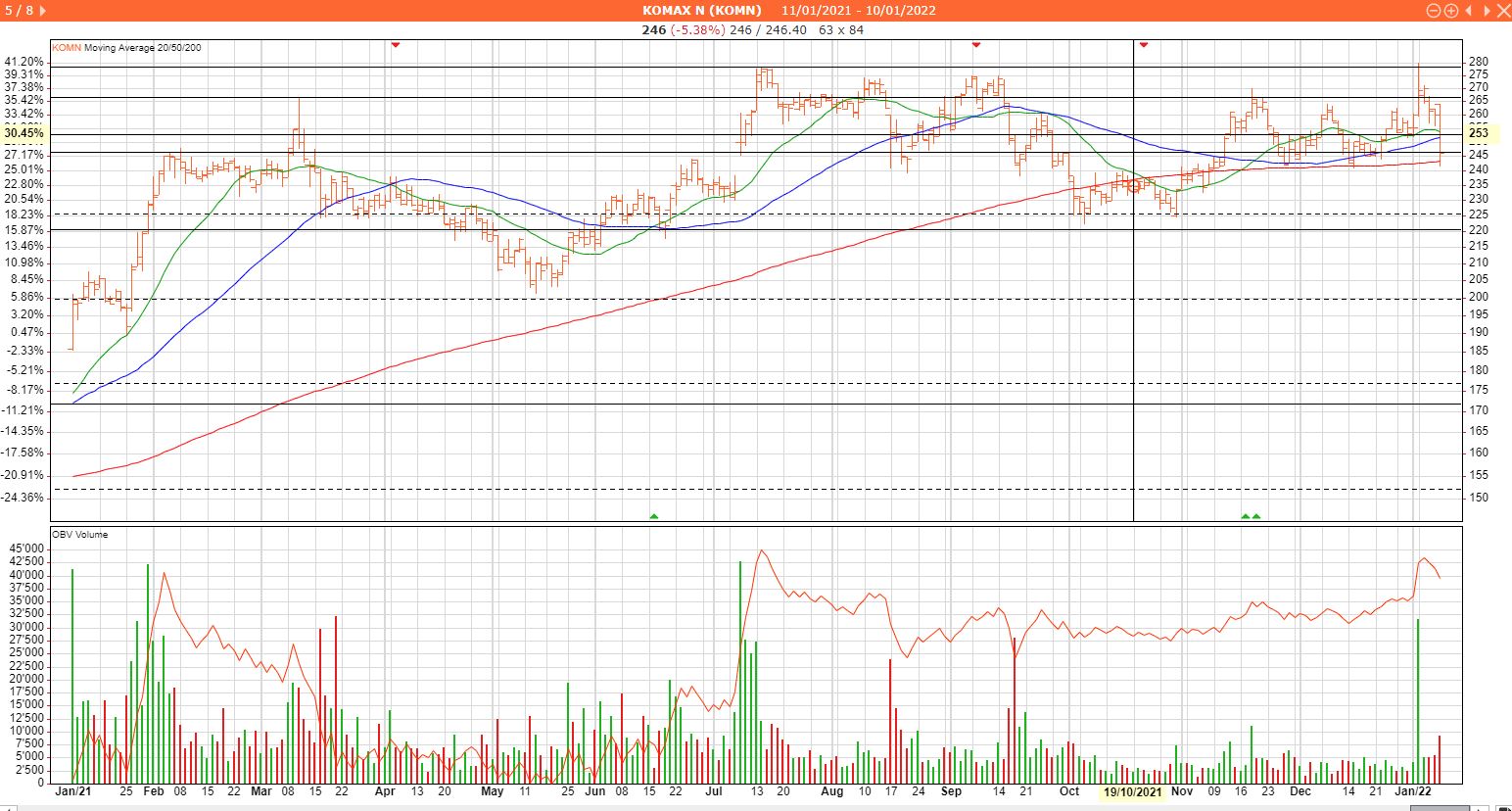Go to previous chart with left arrow
Image resolution: width=1512 pixels, height=811 pixels.
coord(1468,11)
